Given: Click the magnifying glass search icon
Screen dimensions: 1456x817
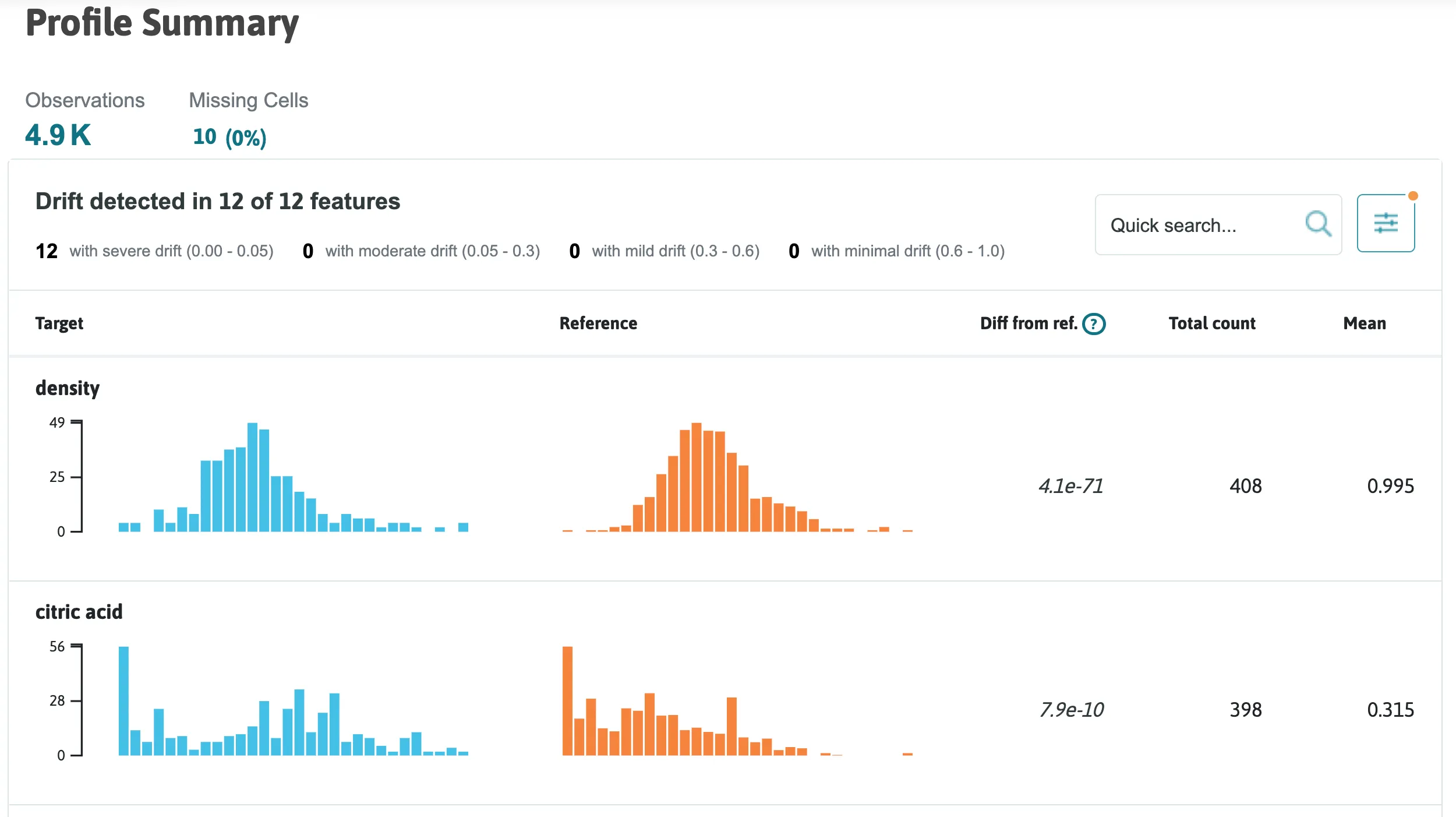Looking at the screenshot, I should point(1319,223).
